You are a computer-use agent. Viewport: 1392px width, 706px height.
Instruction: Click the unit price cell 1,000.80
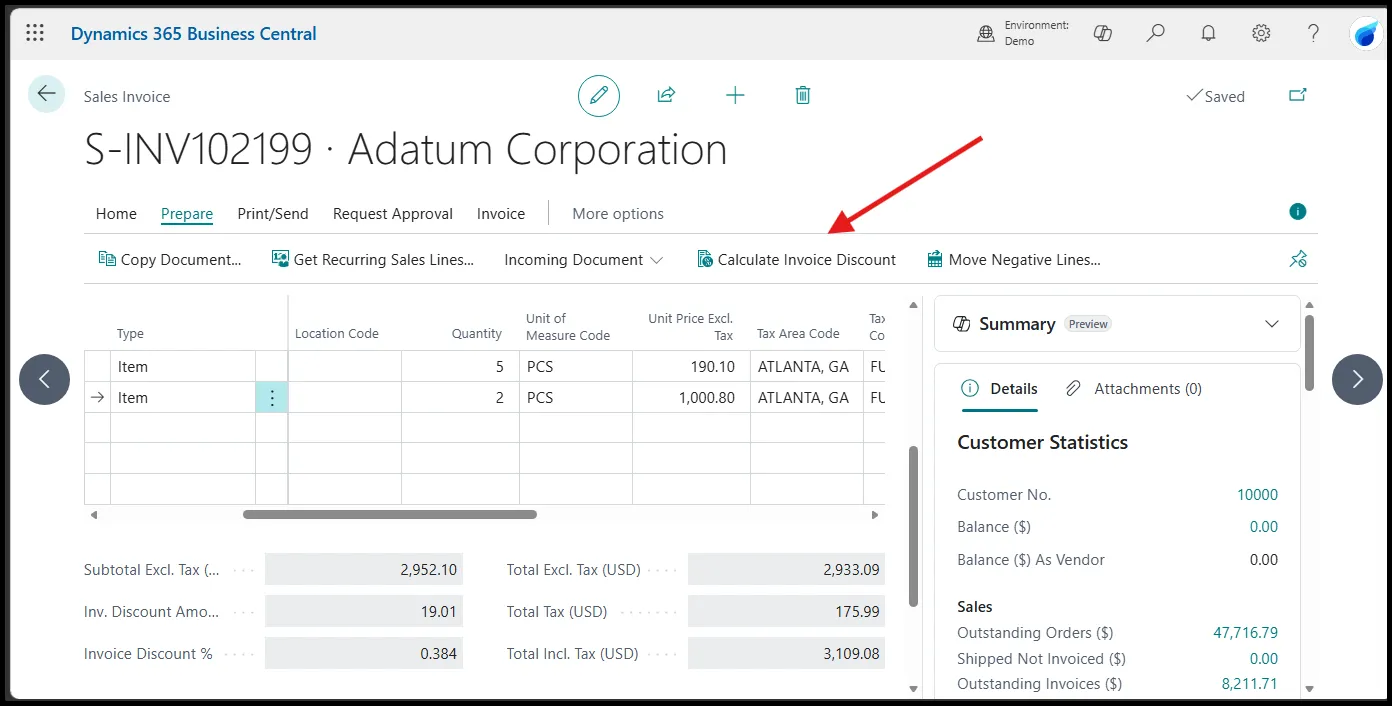point(691,397)
